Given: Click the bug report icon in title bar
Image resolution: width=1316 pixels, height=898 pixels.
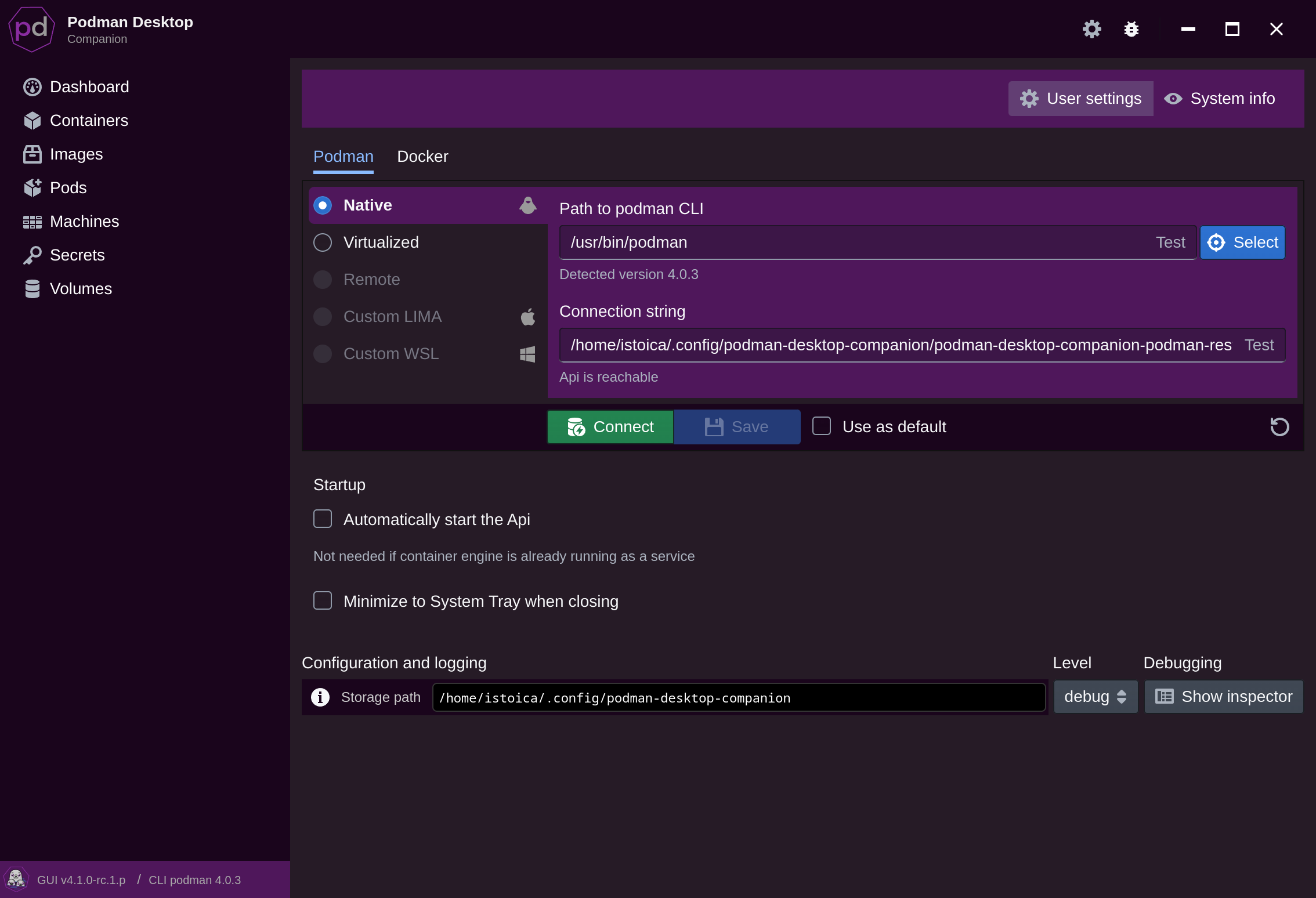Looking at the screenshot, I should pyautogui.click(x=1131, y=29).
